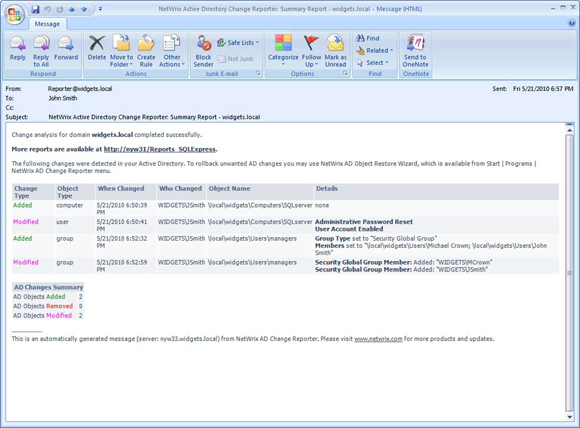Choose Reply to All
The width and height of the screenshot is (580, 428).
click(x=41, y=51)
